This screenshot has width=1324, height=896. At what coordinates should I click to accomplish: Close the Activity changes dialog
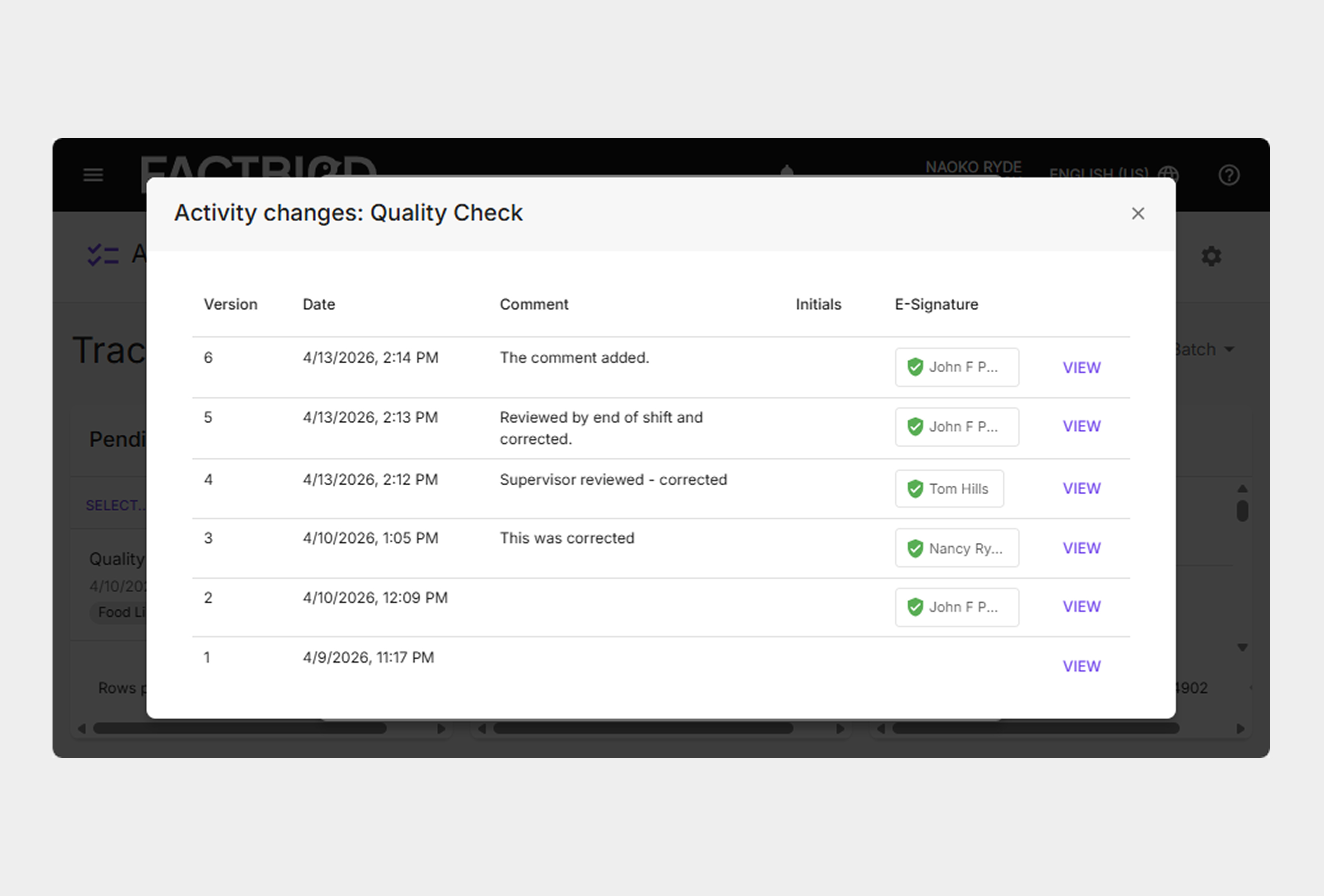point(1138,214)
